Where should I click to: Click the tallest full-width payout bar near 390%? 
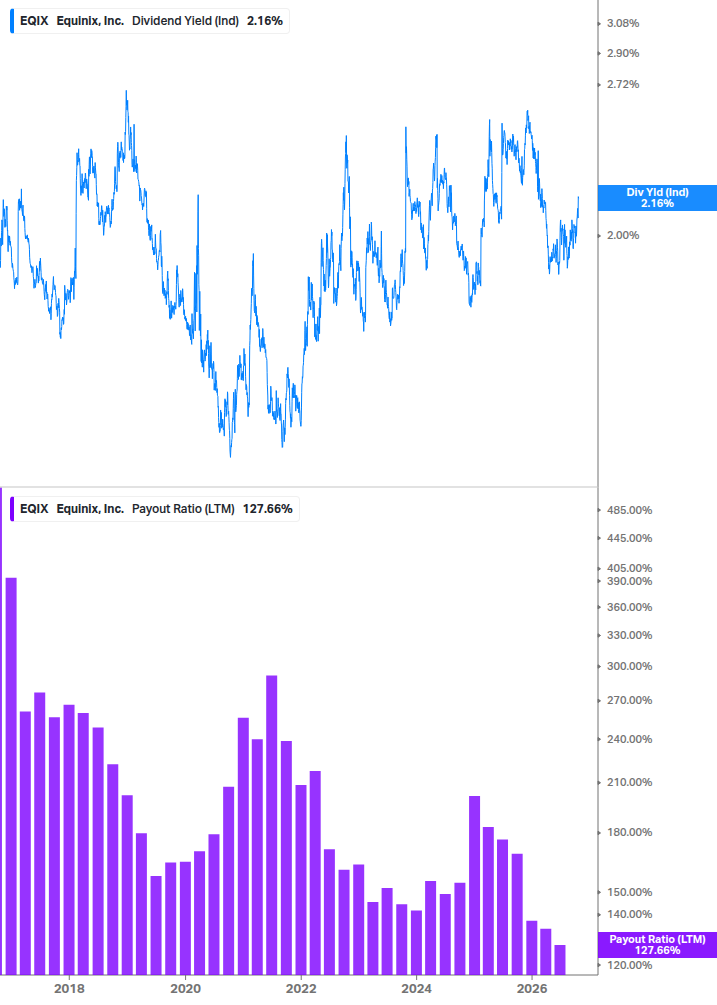coord(11,776)
